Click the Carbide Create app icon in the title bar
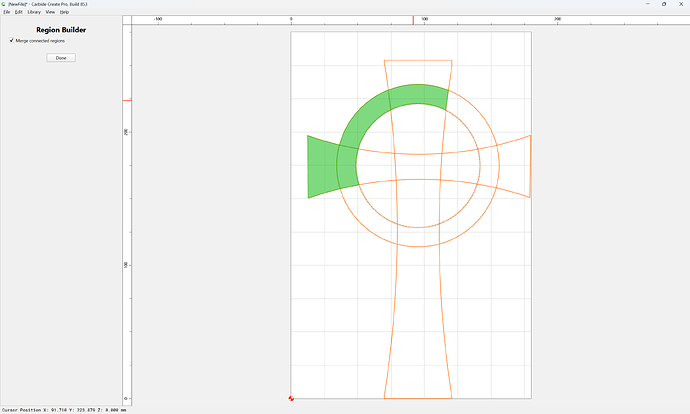690x414 pixels. 4,4
